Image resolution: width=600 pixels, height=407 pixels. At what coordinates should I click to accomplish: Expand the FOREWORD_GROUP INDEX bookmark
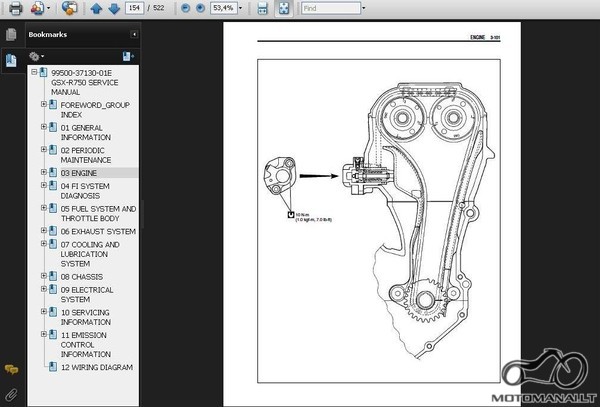click(x=44, y=104)
